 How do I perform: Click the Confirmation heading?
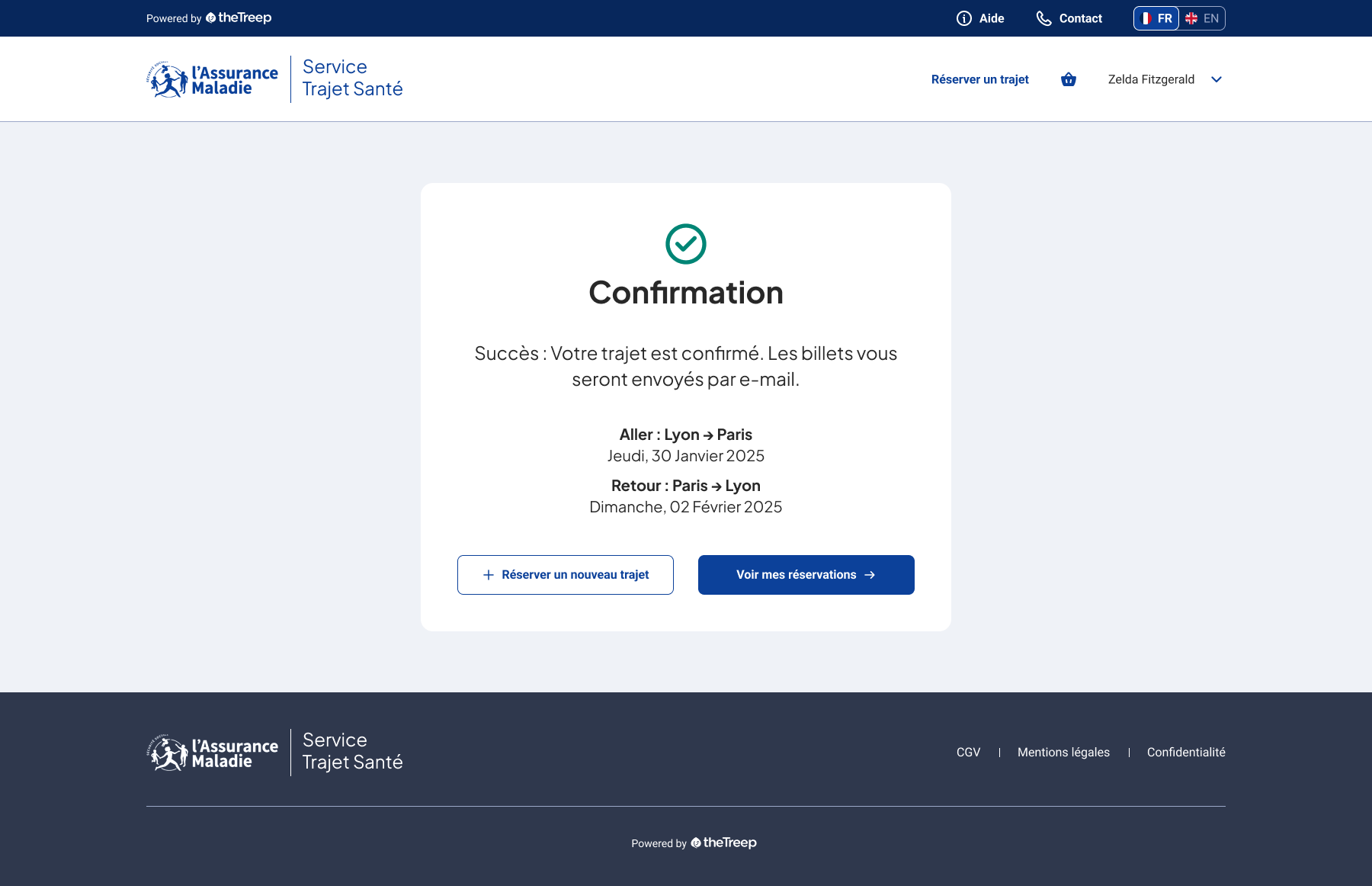point(686,293)
